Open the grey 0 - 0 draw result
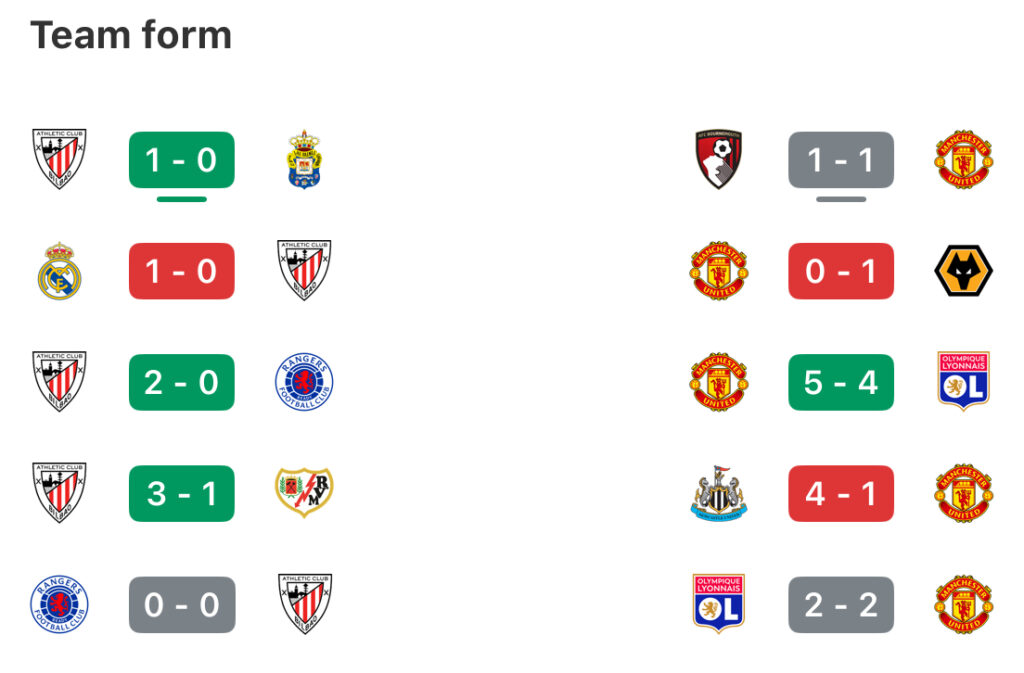The image size is (1024, 673). click(182, 604)
